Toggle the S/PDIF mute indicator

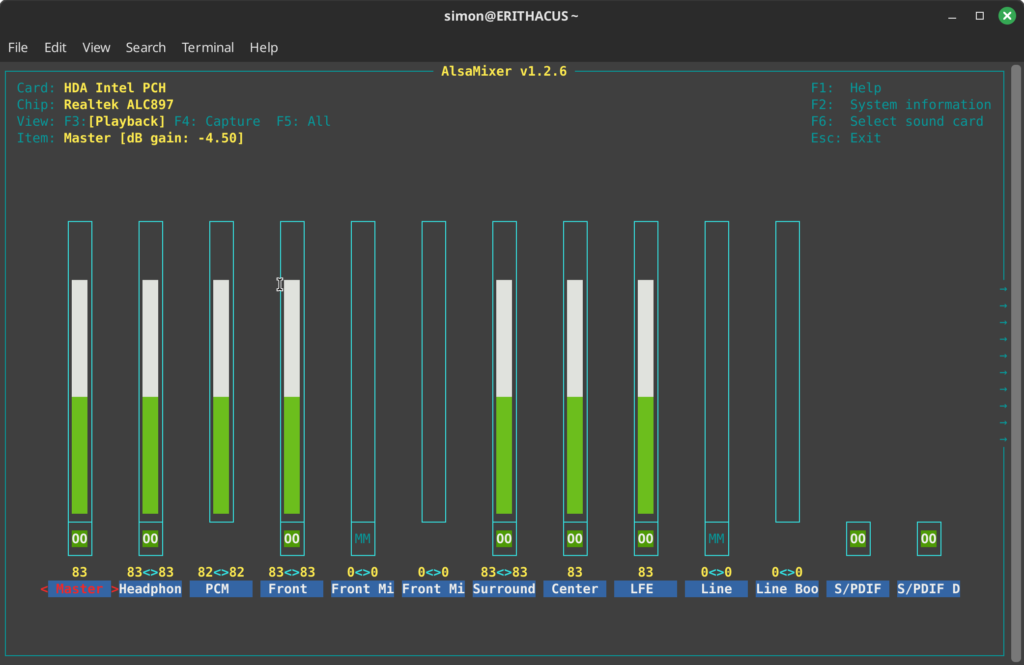(857, 538)
